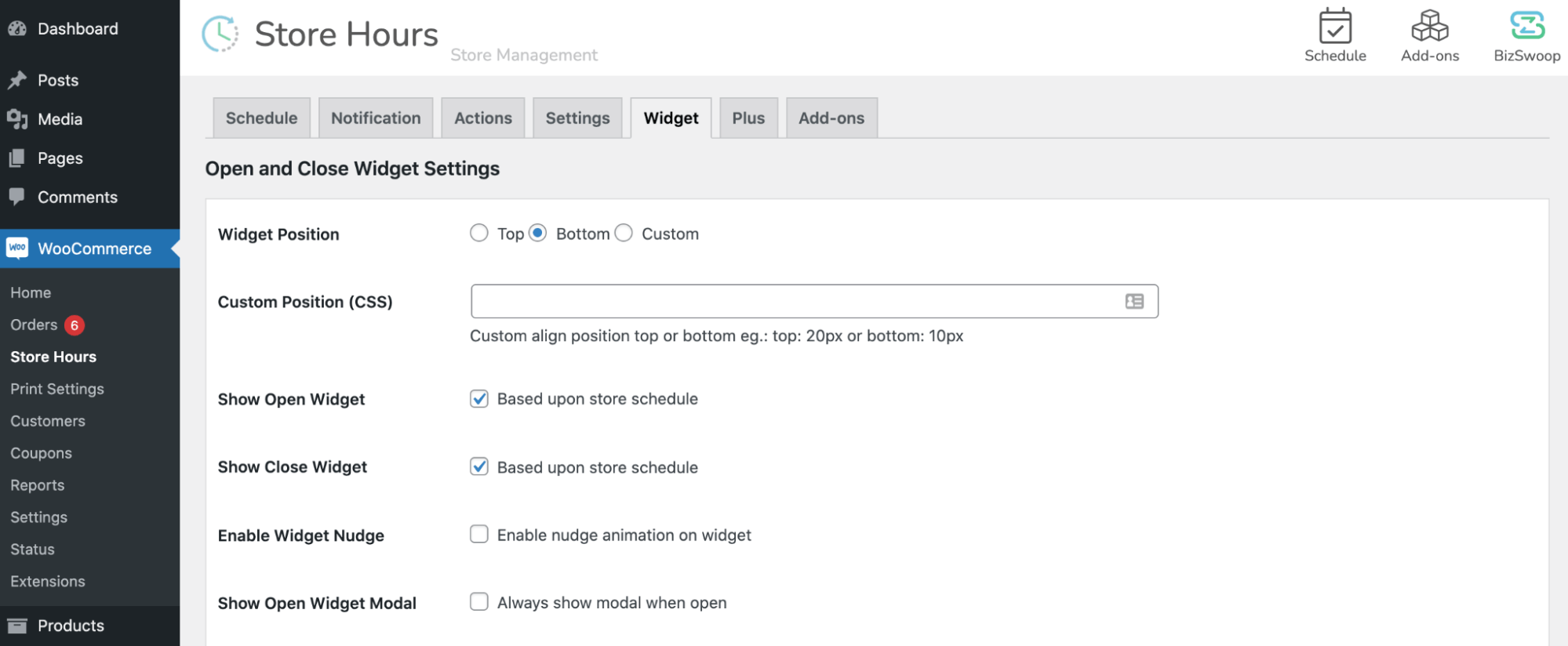Viewport: 1568px width, 646px height.
Task: Click the Schedule calendar icon
Action: pos(1334,27)
